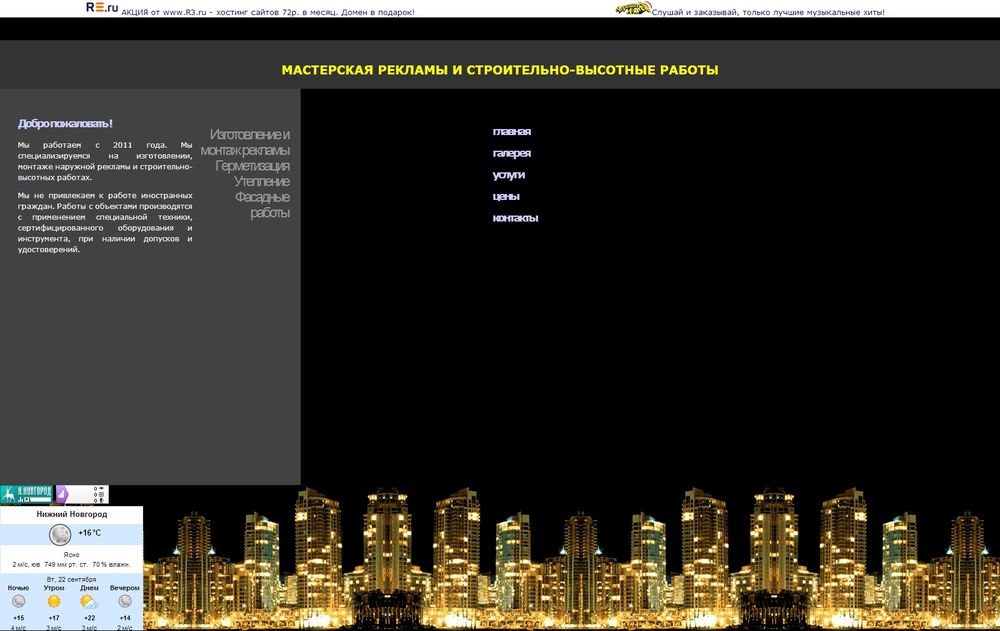This screenshot has width=1000, height=631.
Task: Click the 'Утром' forecast label
Action: coord(54,588)
